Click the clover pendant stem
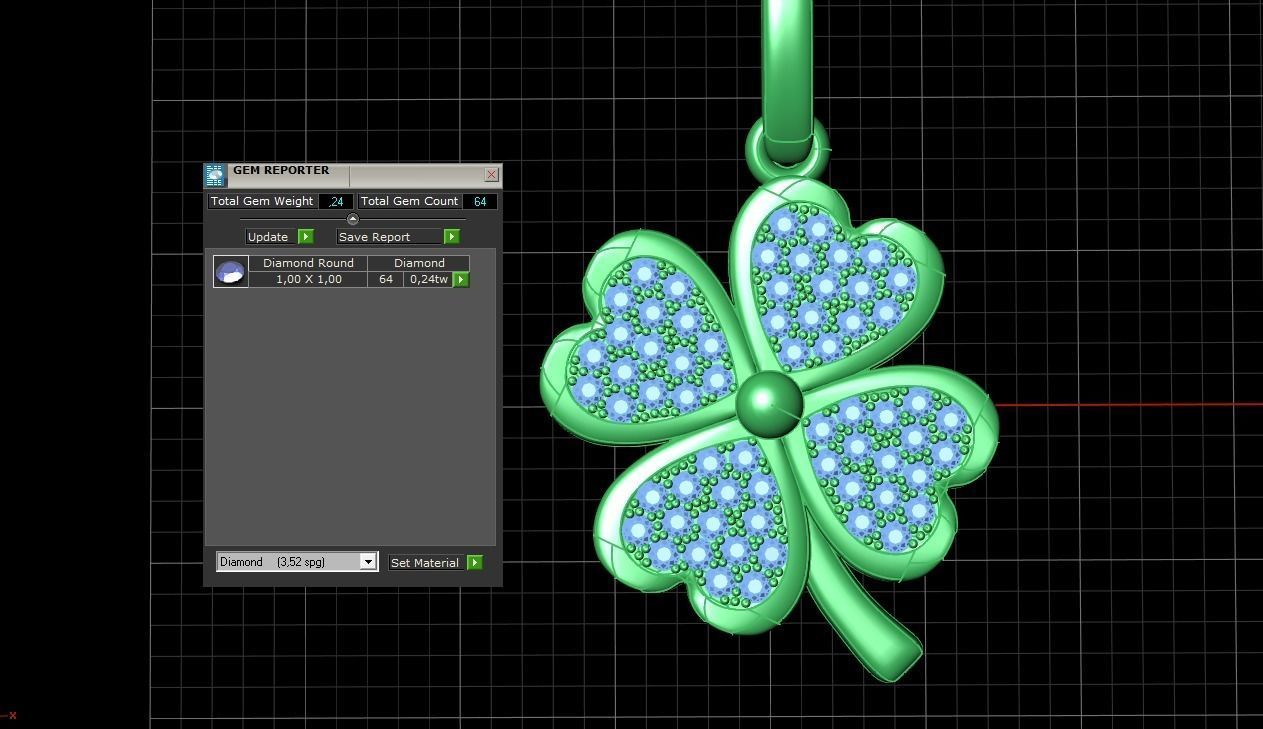The image size is (1263, 729). pyautogui.click(x=863, y=620)
